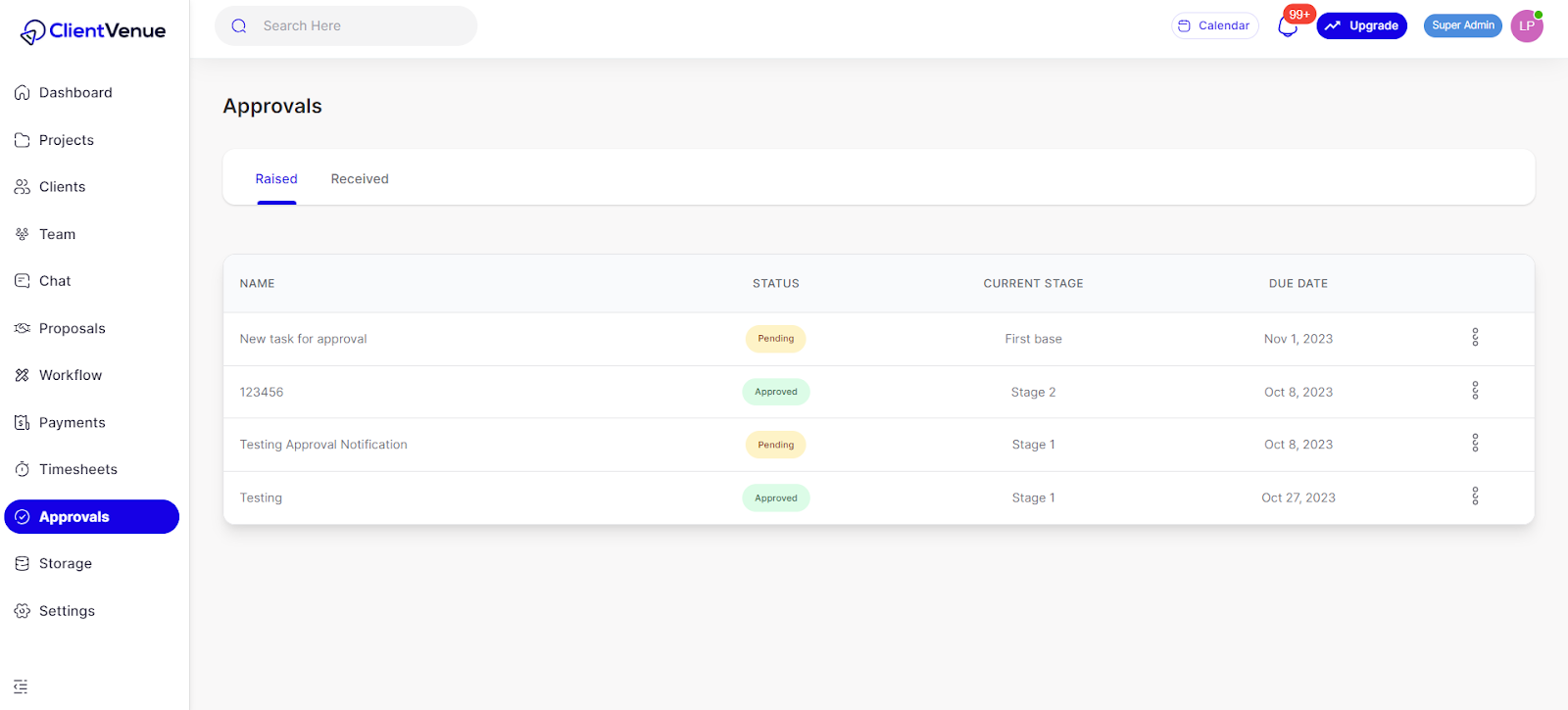Open options menu for New task for approval

click(x=1475, y=338)
